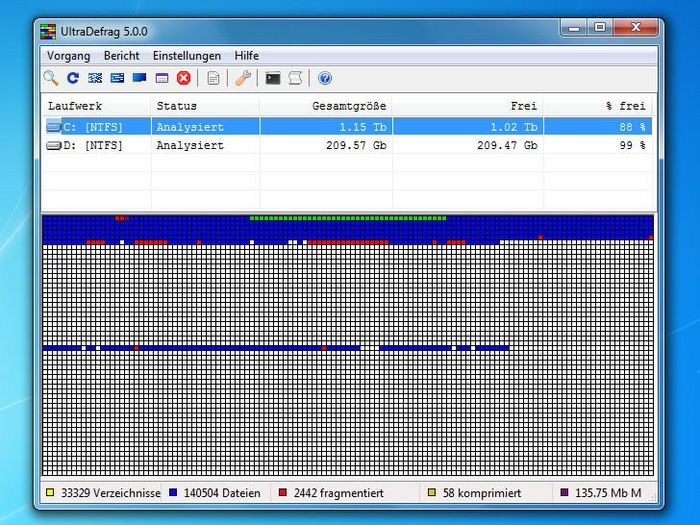700x525 pixels.
Task: Open the Vorgang menu
Action: coord(68,56)
